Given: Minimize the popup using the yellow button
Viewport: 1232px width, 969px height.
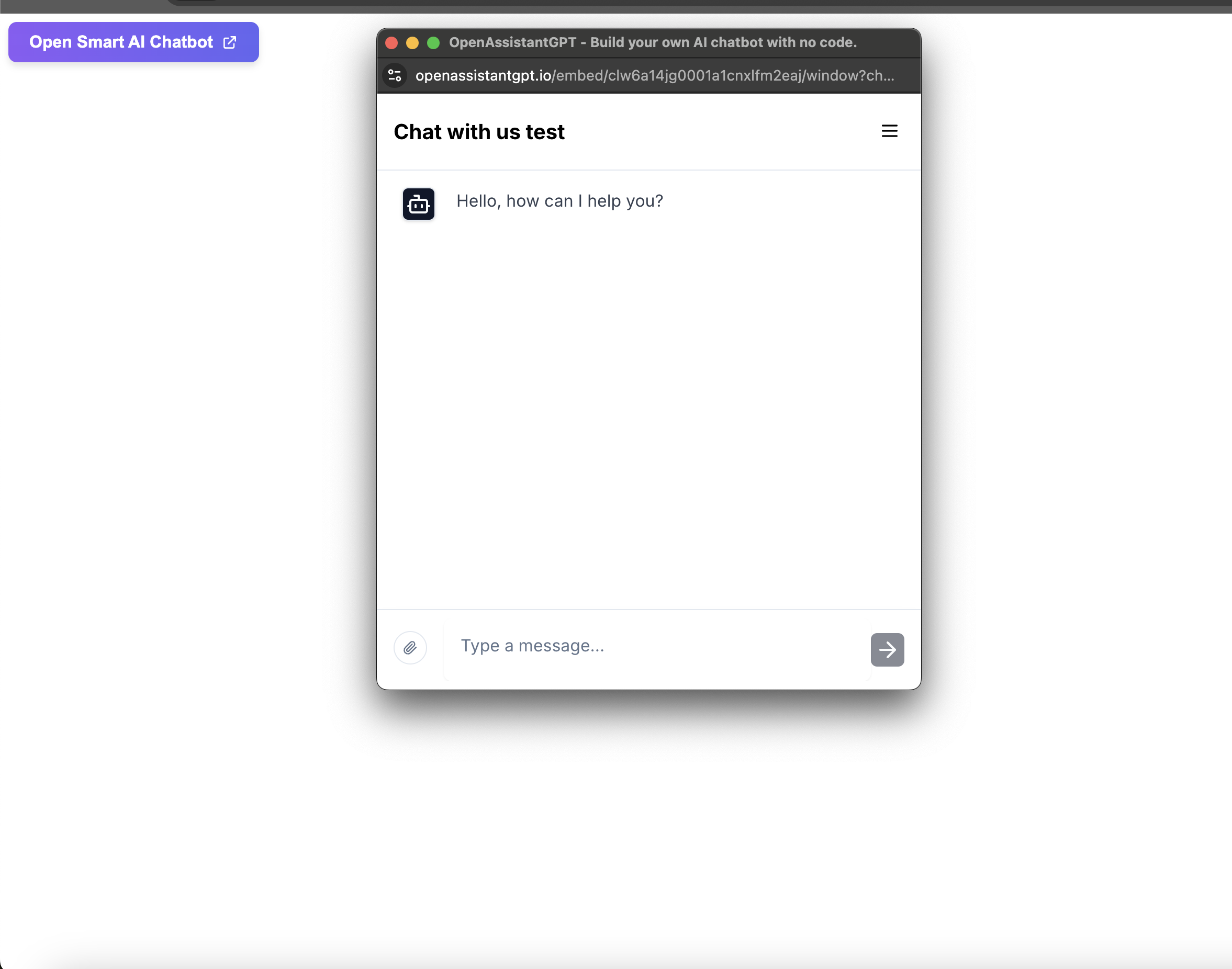Looking at the screenshot, I should tap(412, 43).
